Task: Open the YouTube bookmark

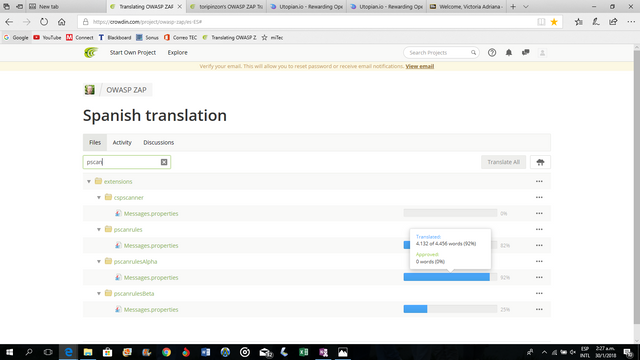Action: [x=47, y=38]
